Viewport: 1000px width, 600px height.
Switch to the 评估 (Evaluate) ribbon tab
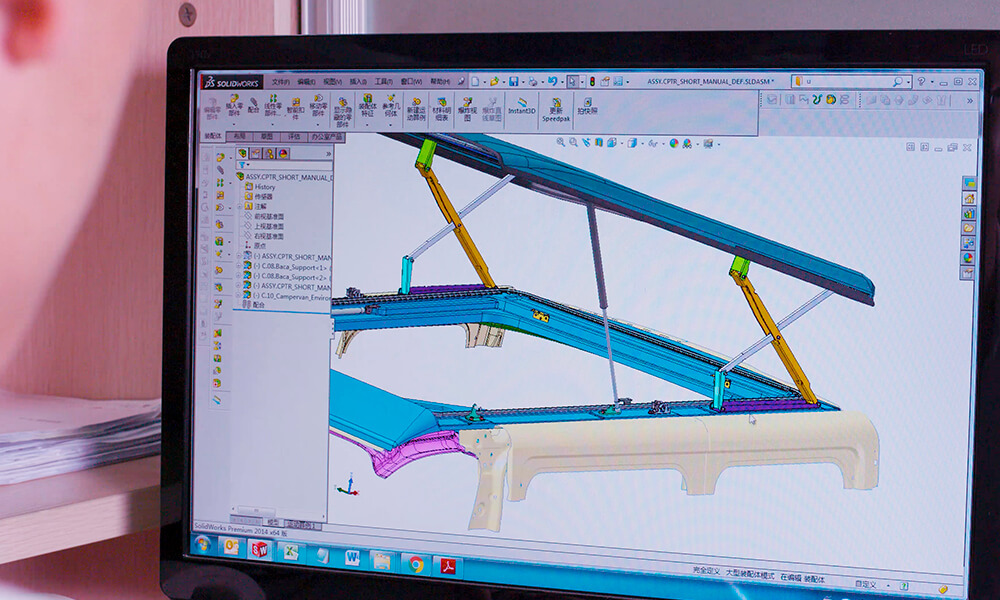point(294,136)
